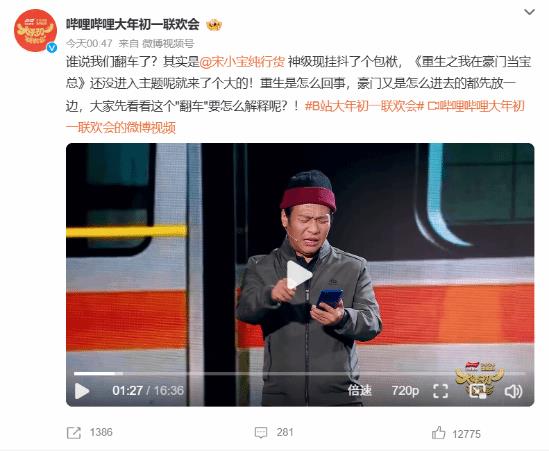
Task: Click the repost share icon
Action: pos(74,433)
